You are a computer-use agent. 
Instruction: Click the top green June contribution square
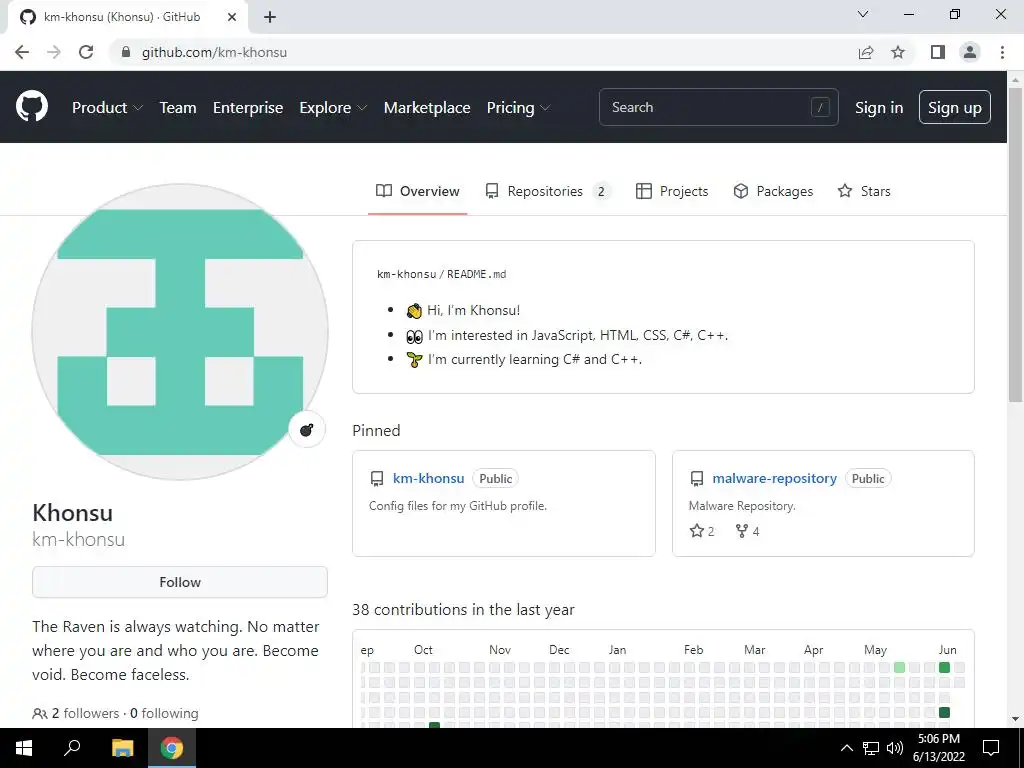point(944,667)
